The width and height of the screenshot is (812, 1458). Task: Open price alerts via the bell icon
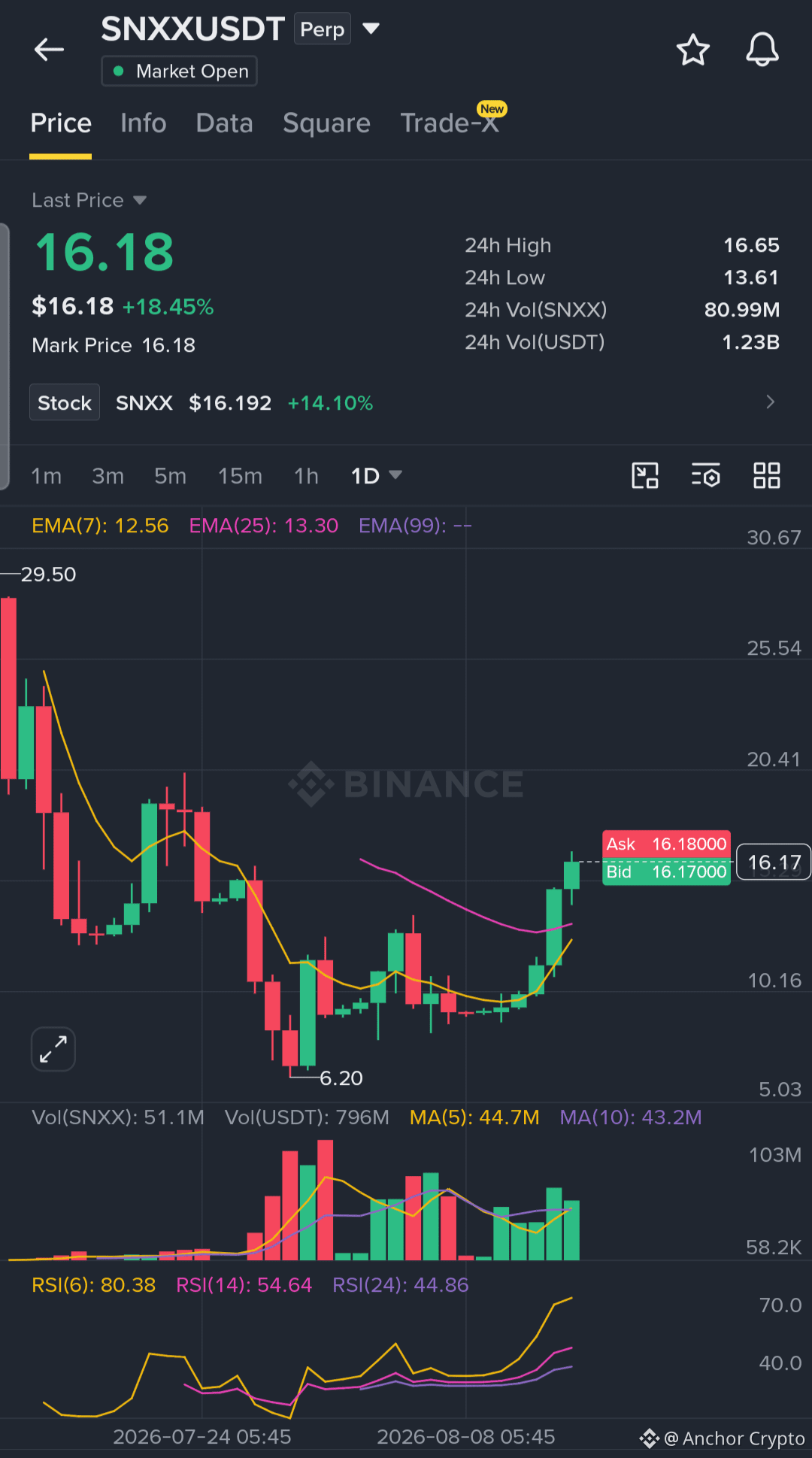[x=762, y=50]
